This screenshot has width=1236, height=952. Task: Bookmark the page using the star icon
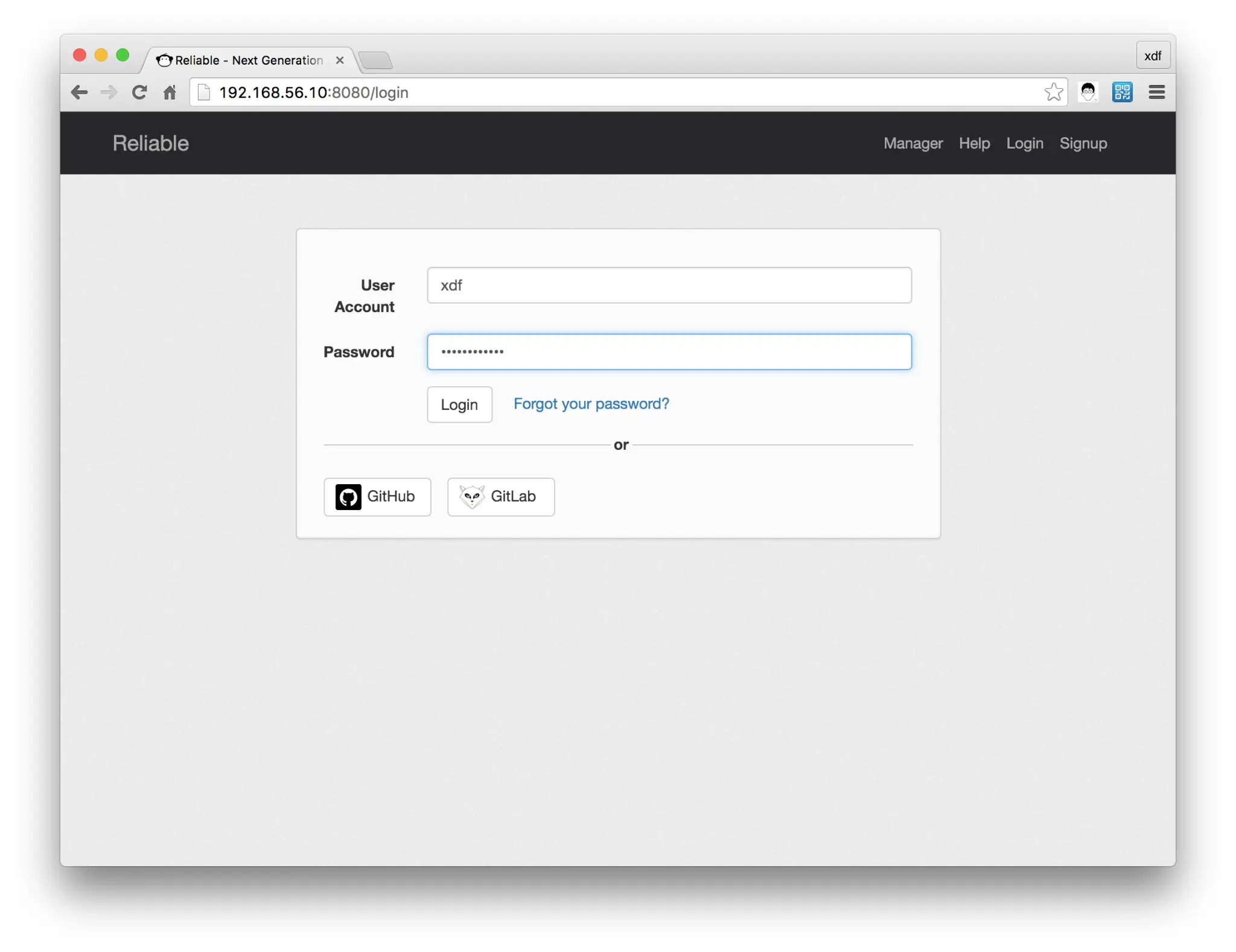1053,92
